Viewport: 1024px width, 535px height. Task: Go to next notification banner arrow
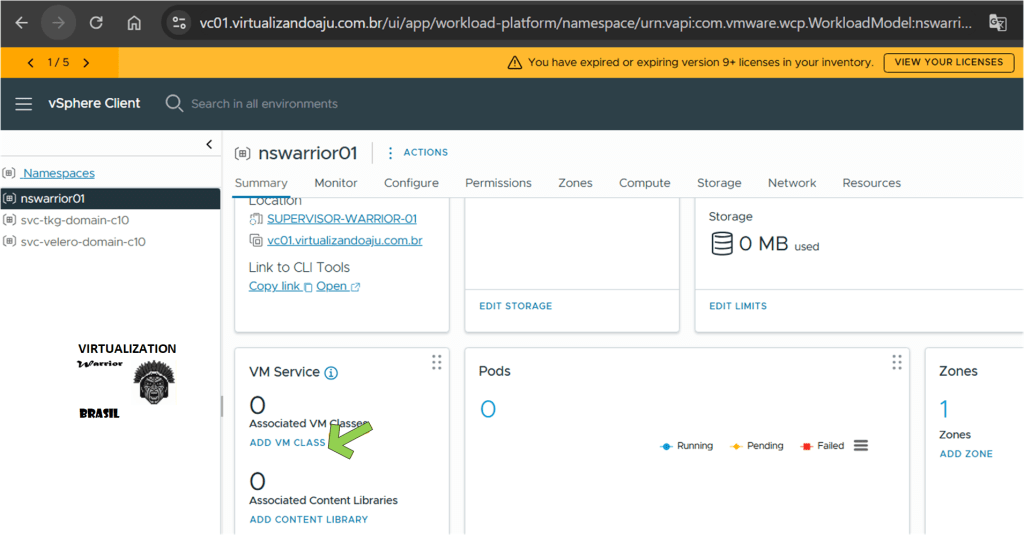tap(86, 63)
